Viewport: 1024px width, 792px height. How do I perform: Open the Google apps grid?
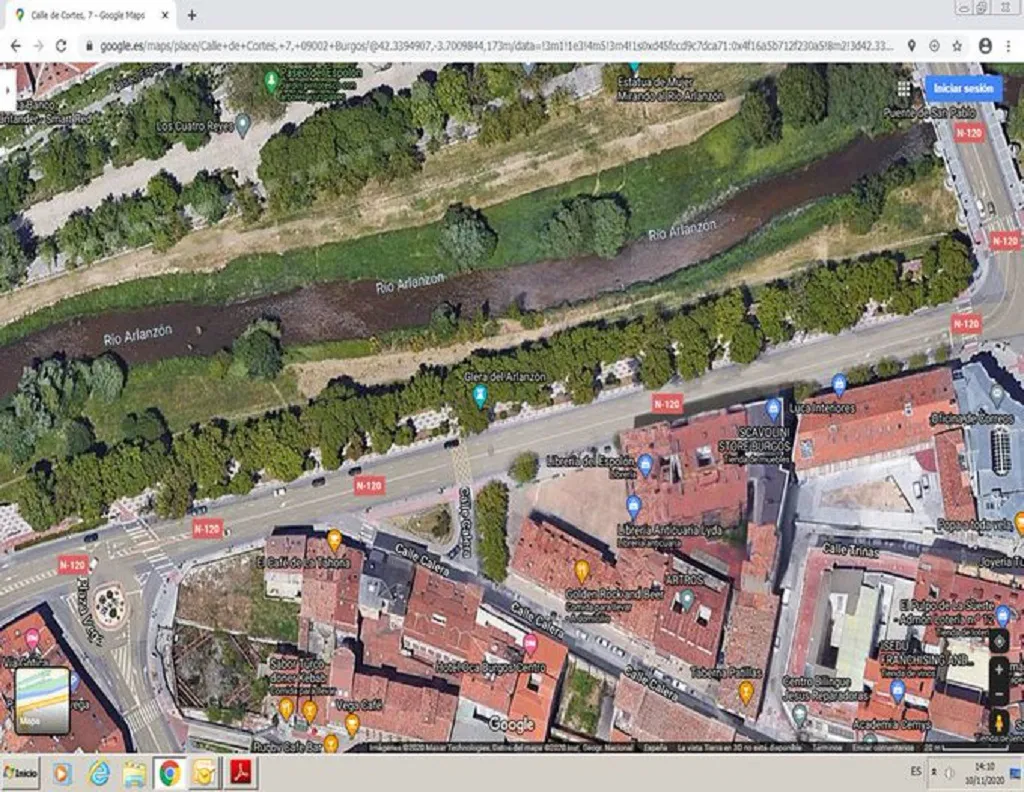click(x=904, y=89)
